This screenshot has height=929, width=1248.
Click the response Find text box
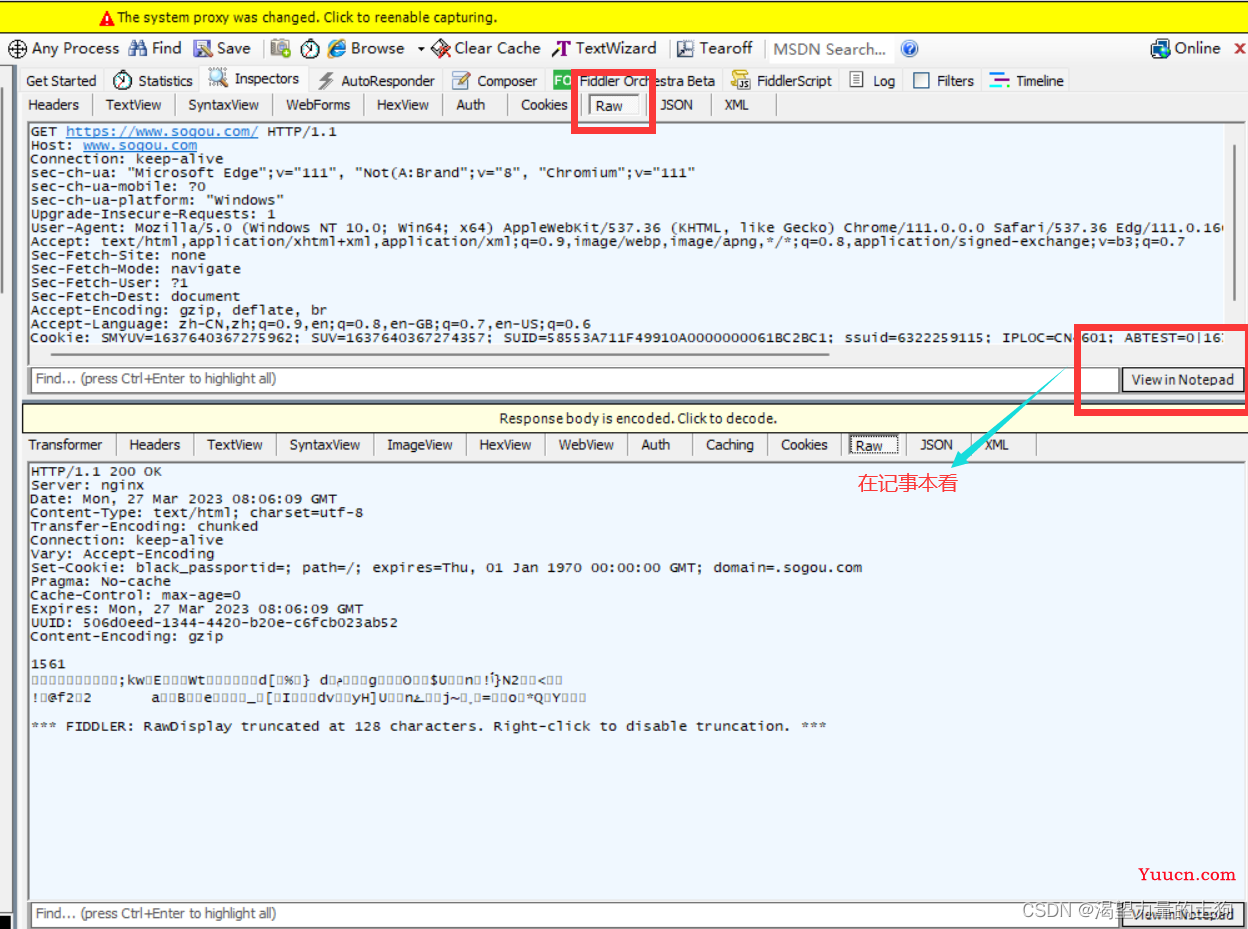[573, 913]
